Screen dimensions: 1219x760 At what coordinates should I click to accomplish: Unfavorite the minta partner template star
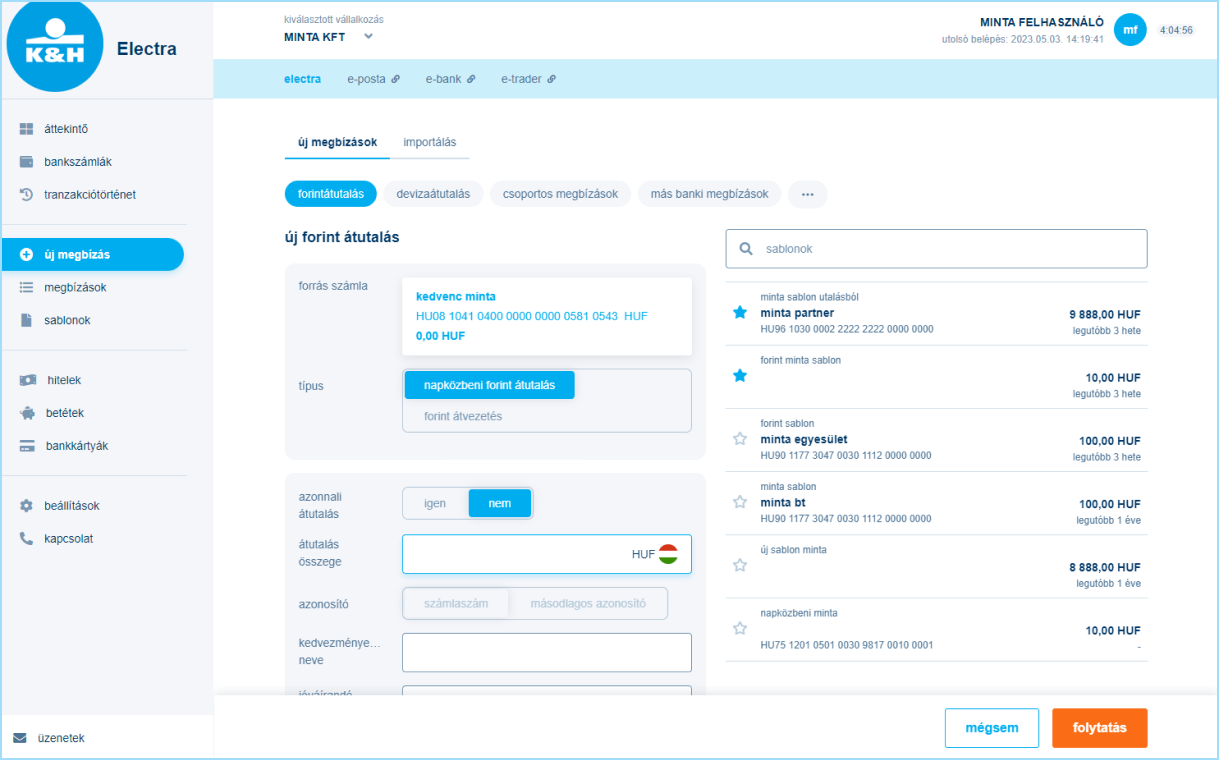740,313
